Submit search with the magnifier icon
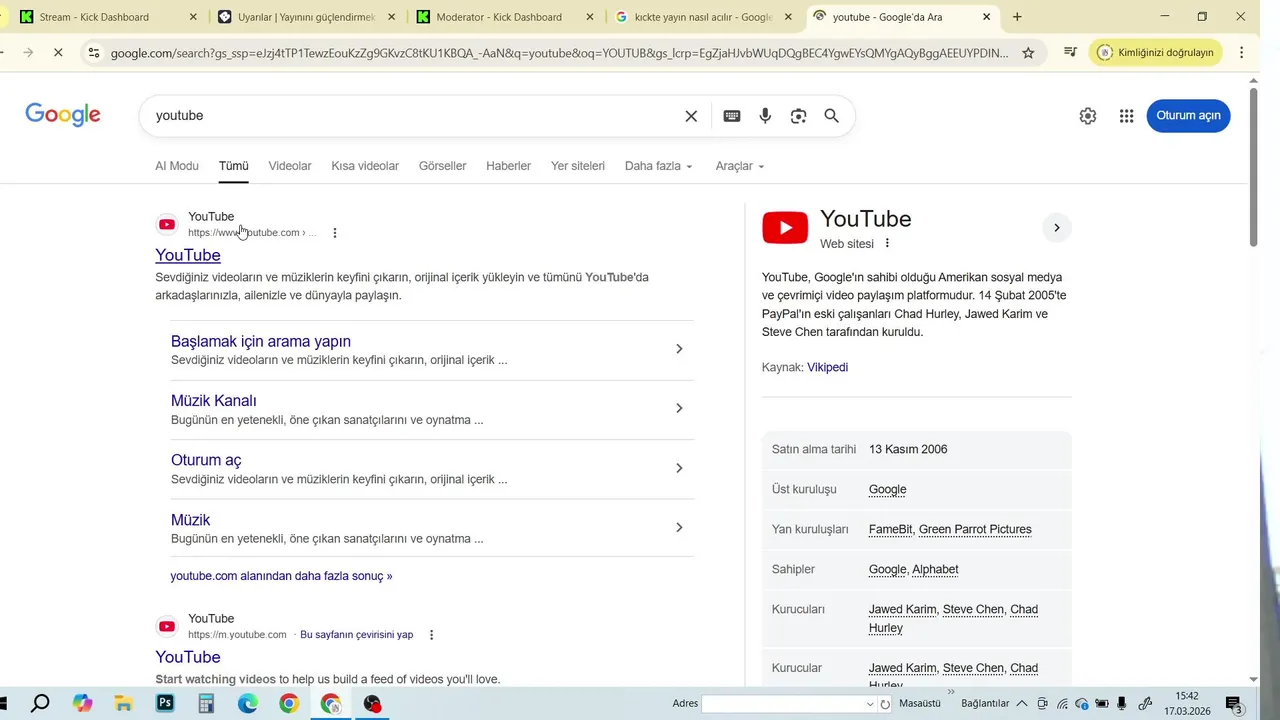Image resolution: width=1280 pixels, height=720 pixels. (x=831, y=116)
